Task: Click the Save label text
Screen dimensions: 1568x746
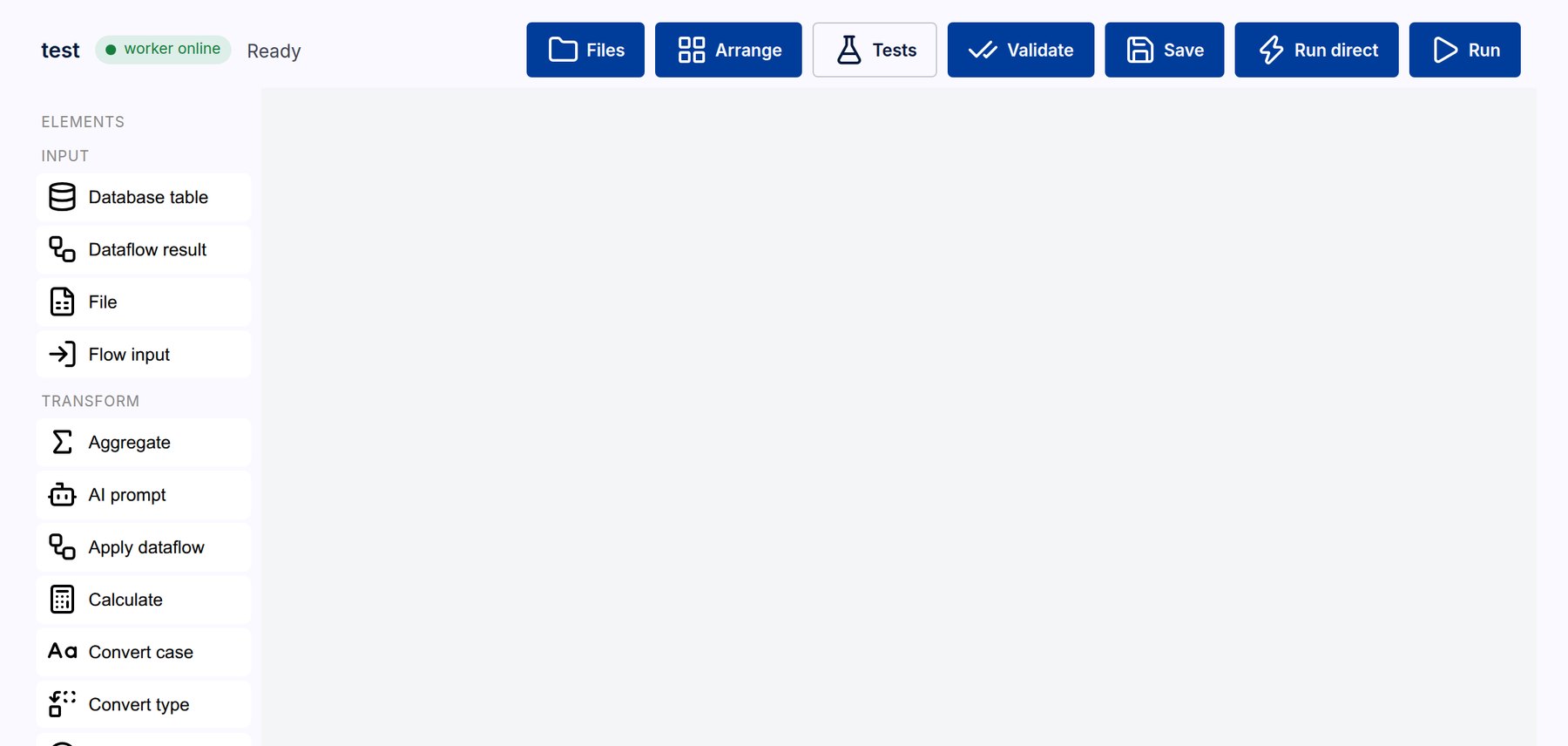Action: [1184, 51]
